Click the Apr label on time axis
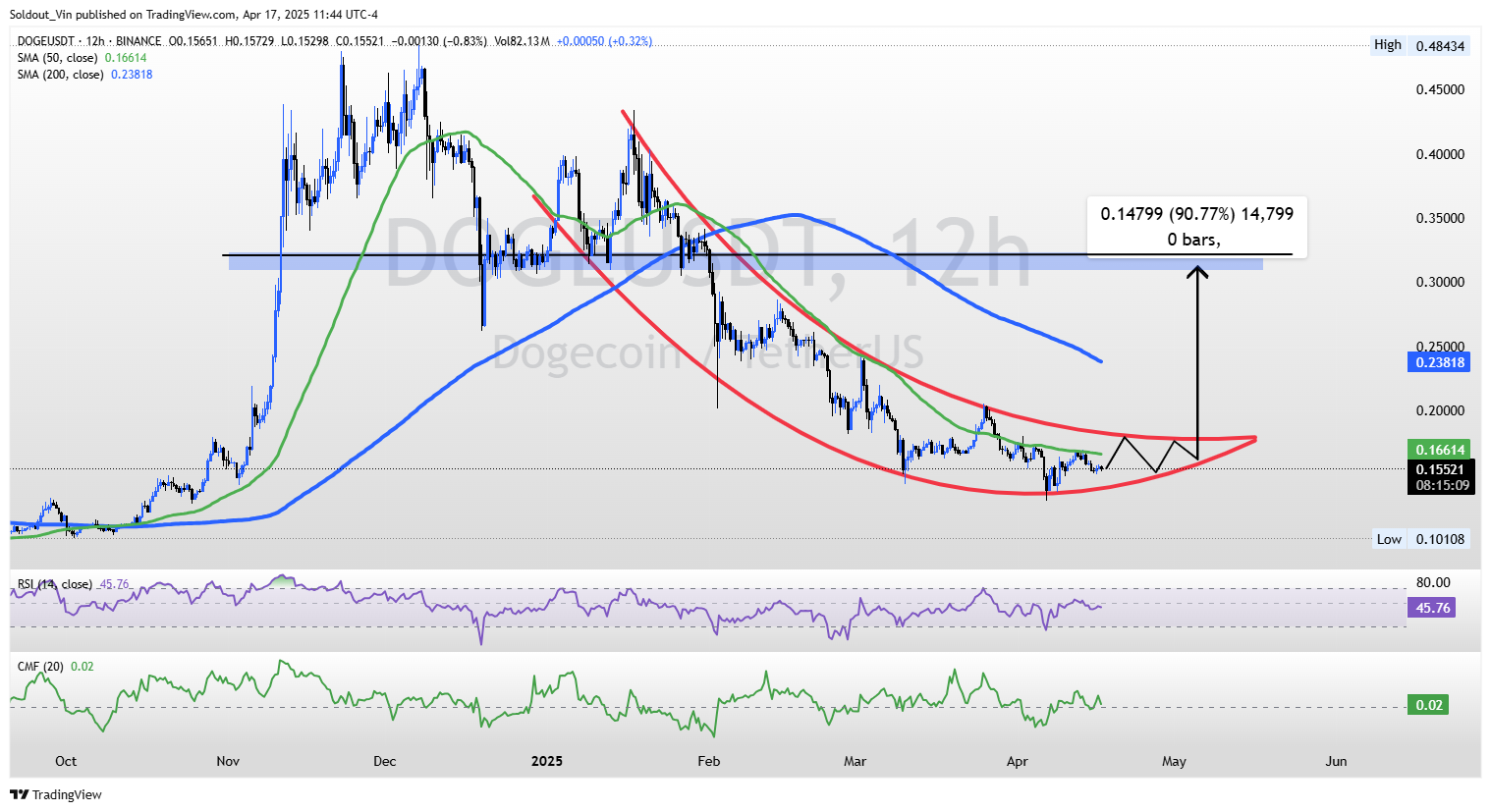 1018,761
